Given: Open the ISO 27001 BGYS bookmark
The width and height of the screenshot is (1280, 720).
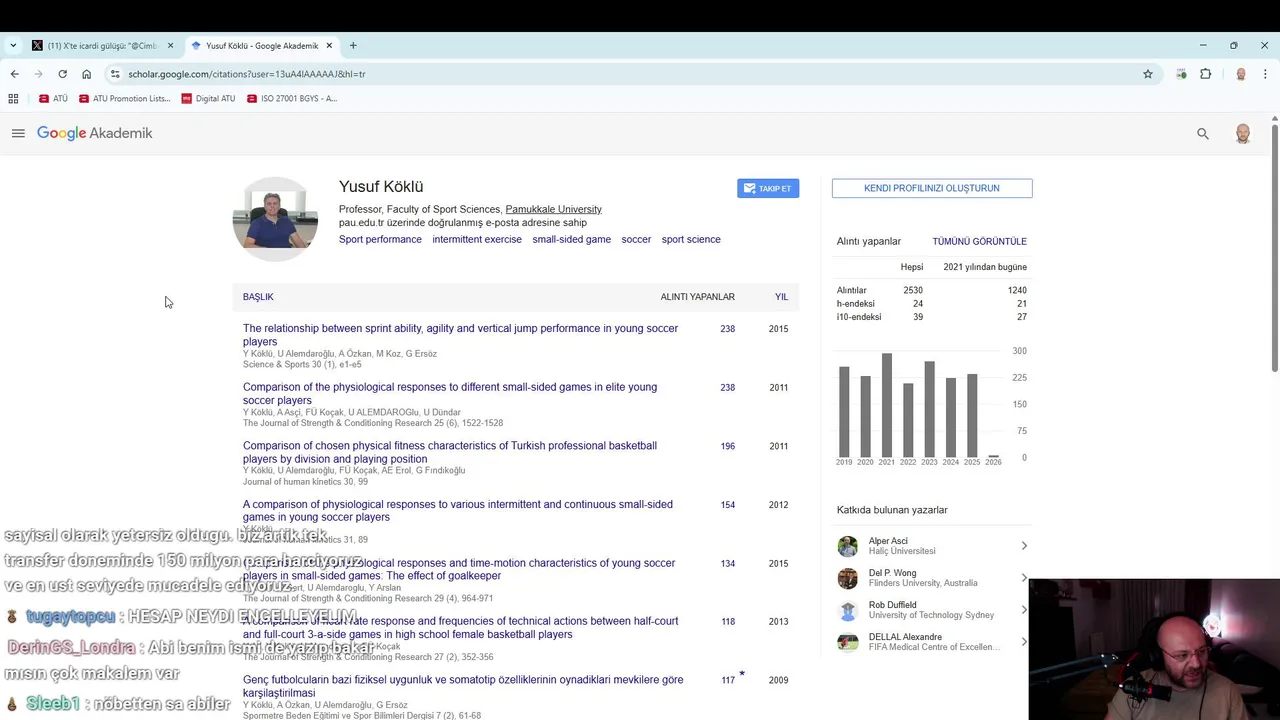Looking at the screenshot, I should click(x=292, y=99).
